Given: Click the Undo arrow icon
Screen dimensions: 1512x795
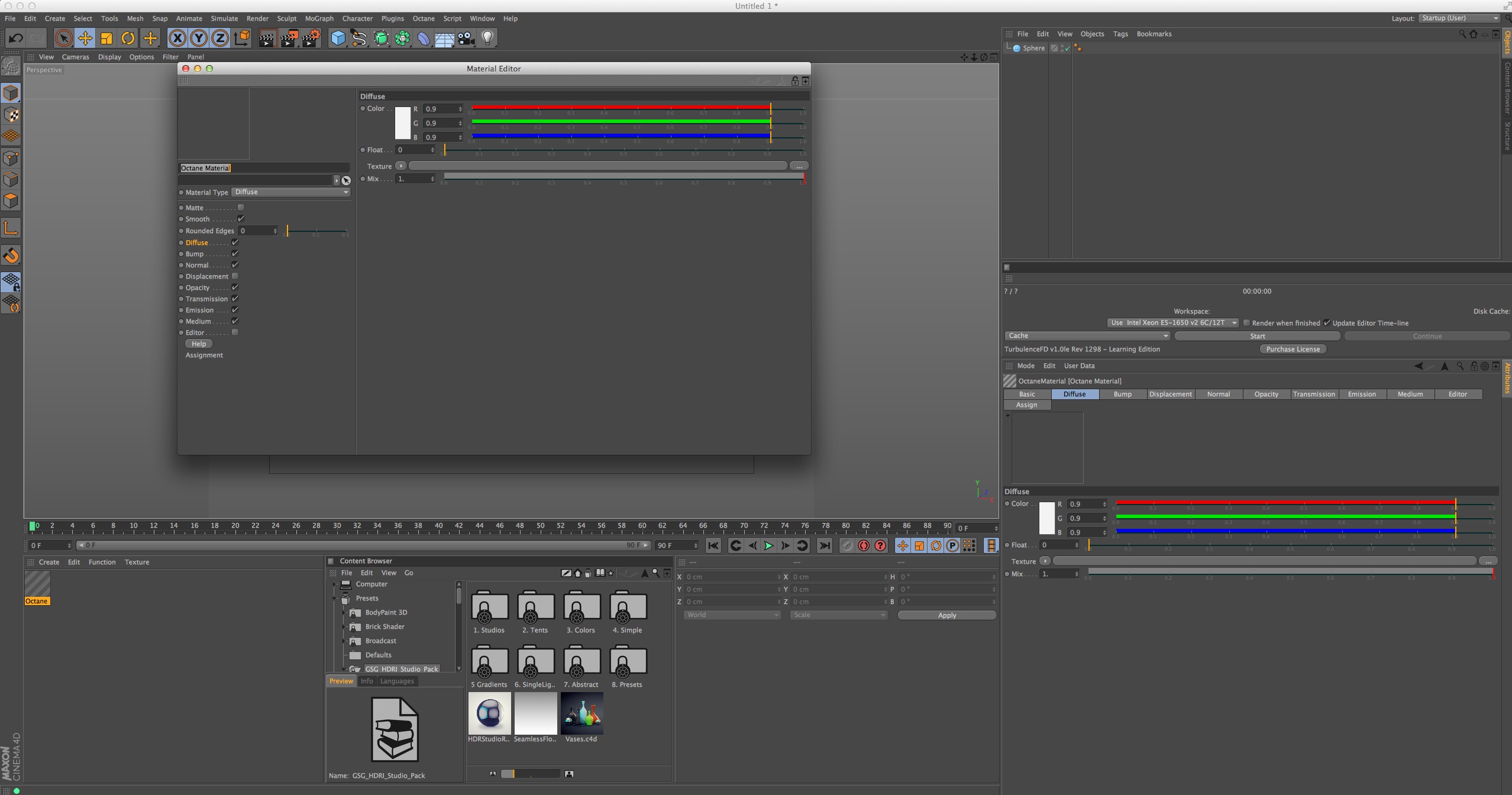Looking at the screenshot, I should [15, 38].
